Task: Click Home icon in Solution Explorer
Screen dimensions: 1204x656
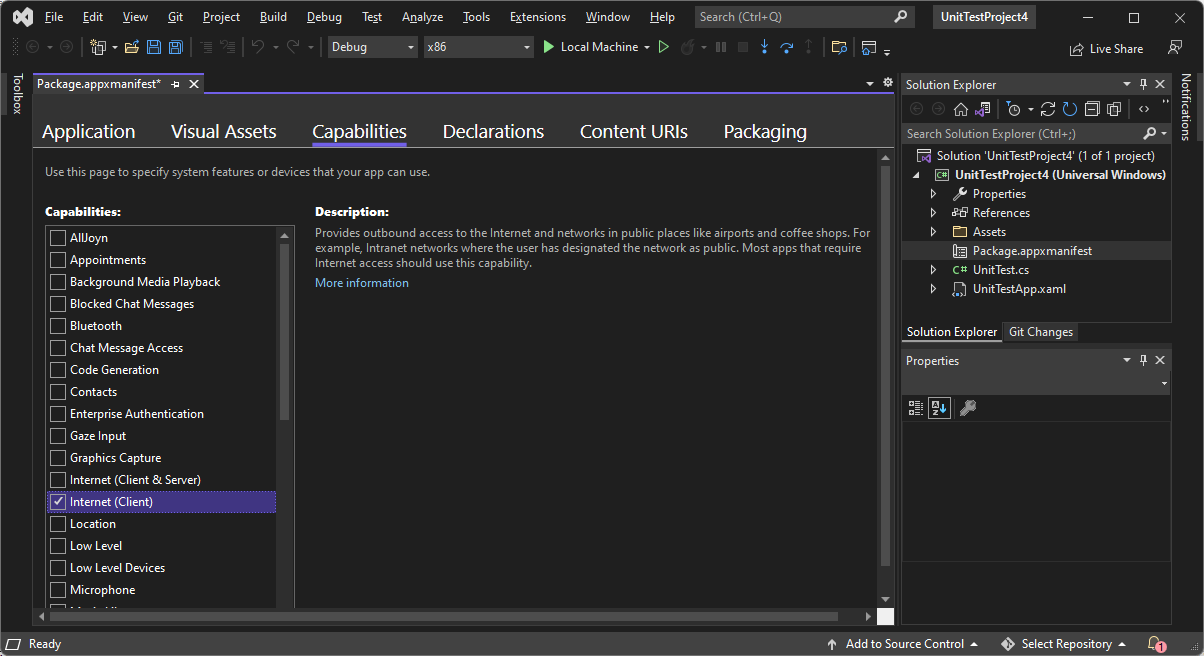Action: 960,109
